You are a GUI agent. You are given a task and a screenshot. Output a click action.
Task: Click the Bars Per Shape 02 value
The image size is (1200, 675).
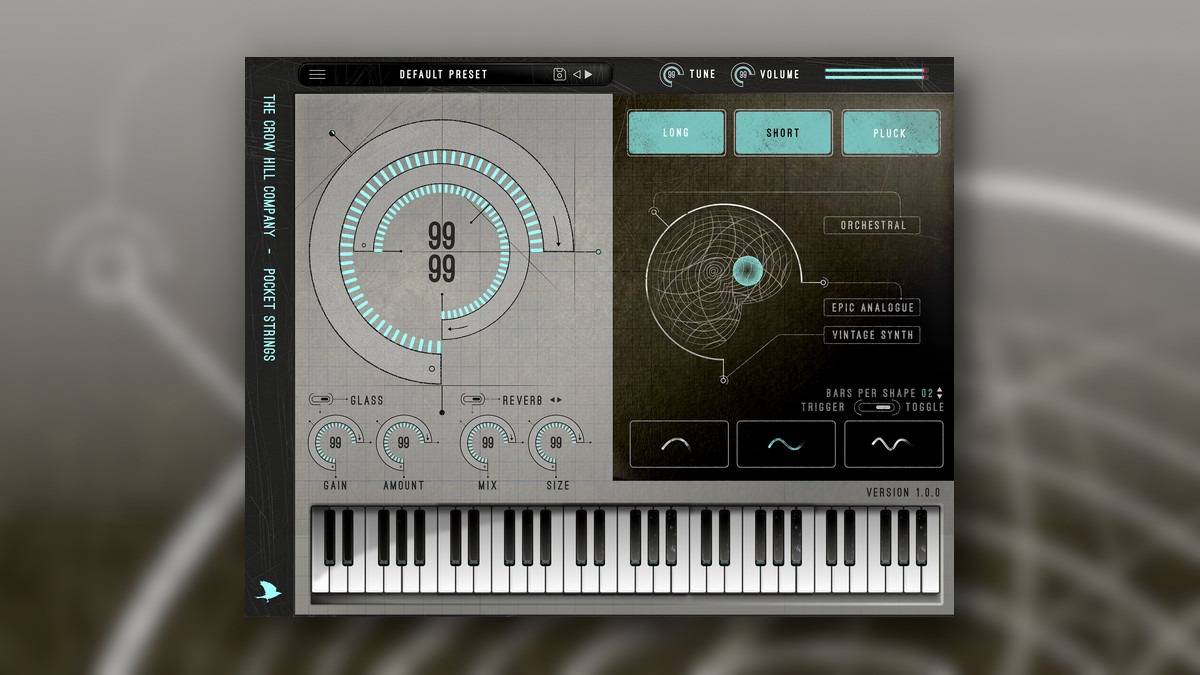(x=927, y=393)
